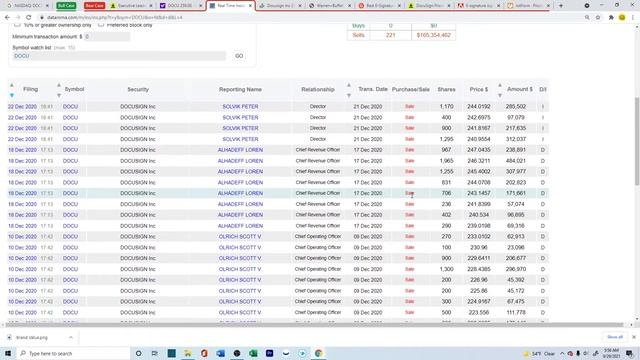Image resolution: width=640 pixels, height=360 pixels.
Task: Open the Chrome profile avatar
Action: pyautogui.click(x=622, y=18)
